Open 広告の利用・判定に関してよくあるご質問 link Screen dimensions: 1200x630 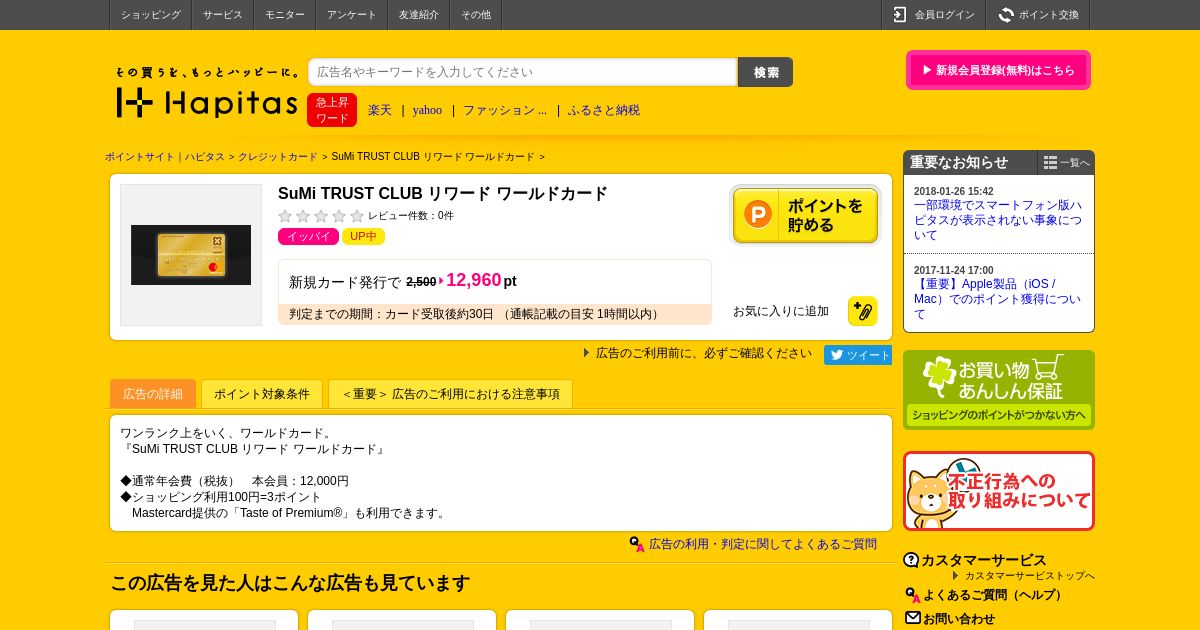click(x=763, y=544)
